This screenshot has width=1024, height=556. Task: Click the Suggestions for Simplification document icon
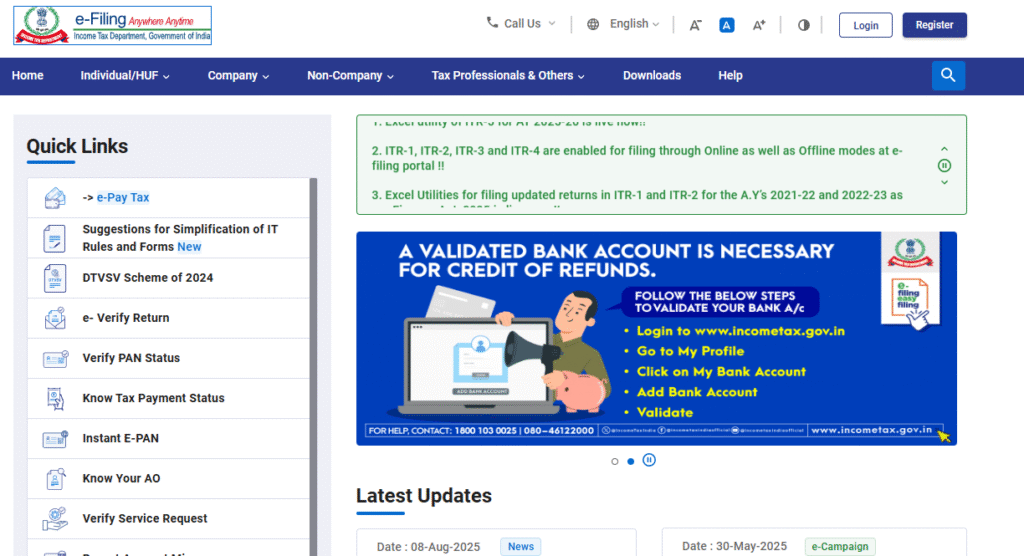click(x=55, y=238)
